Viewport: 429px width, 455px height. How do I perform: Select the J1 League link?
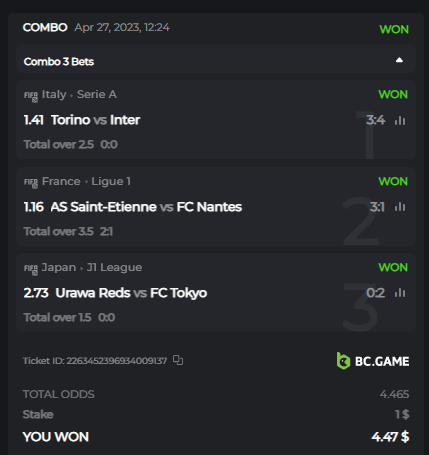click(x=114, y=267)
